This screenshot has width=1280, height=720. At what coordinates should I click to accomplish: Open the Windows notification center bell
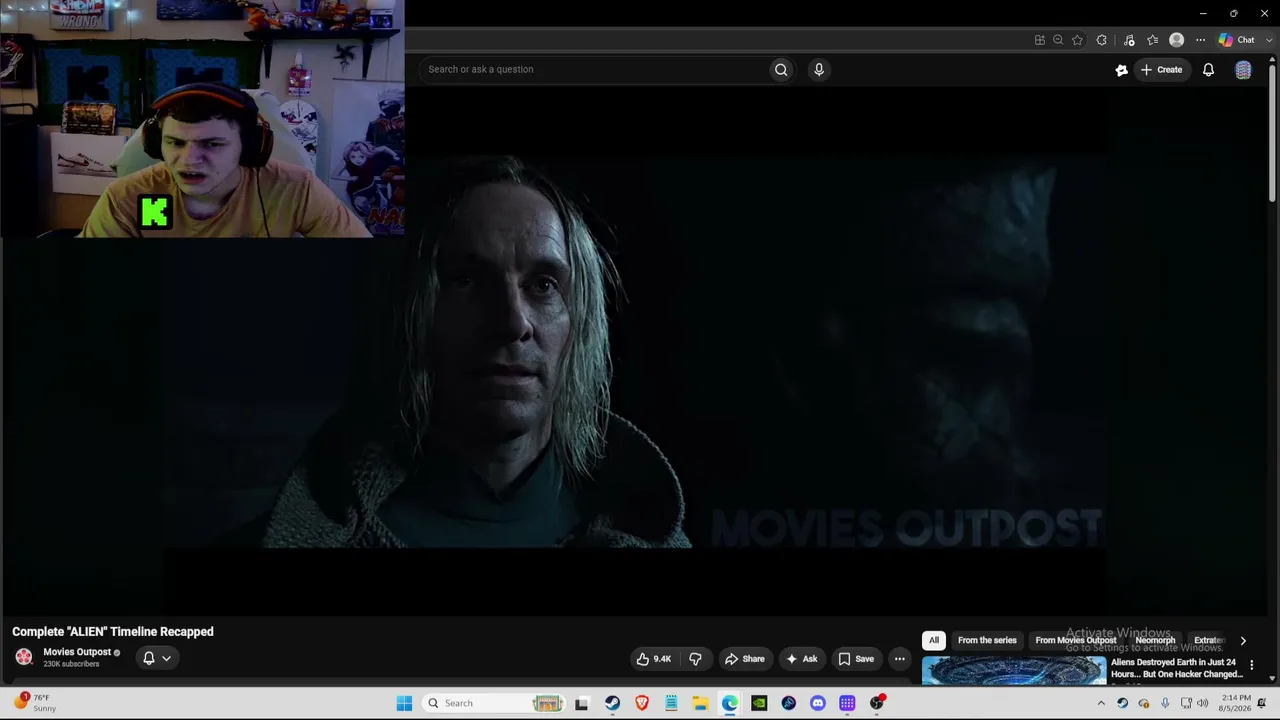tap(1262, 703)
